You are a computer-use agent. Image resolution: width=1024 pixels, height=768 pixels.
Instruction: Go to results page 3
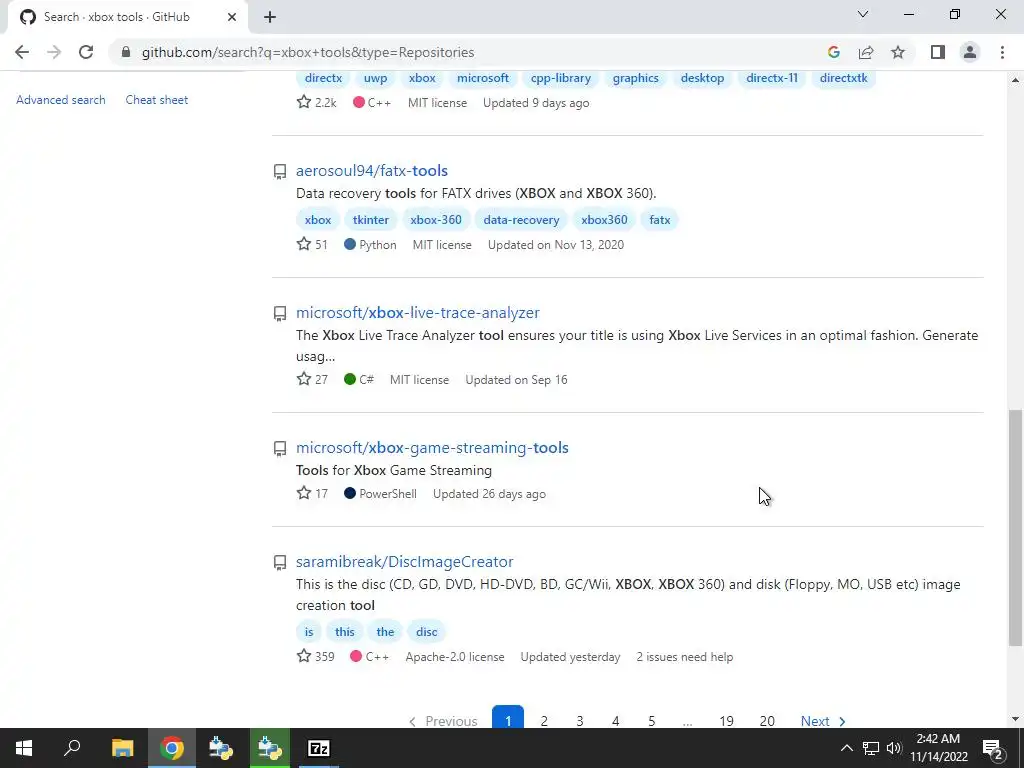click(x=579, y=720)
